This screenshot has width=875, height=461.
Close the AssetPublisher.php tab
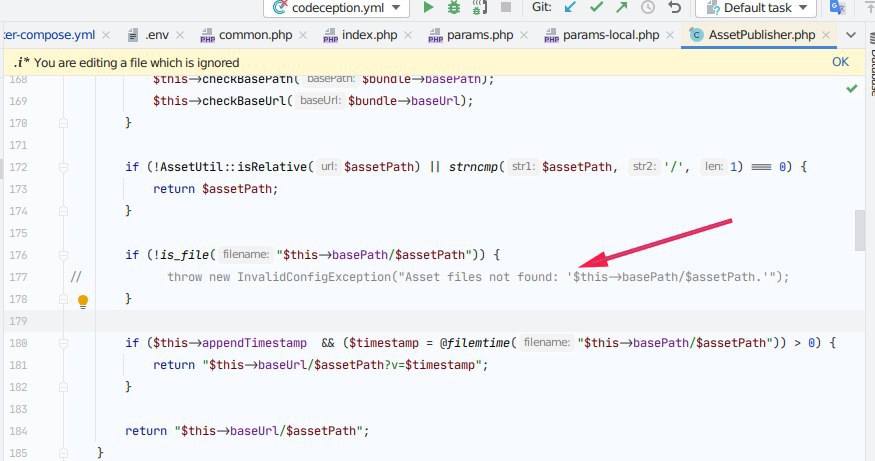[826, 35]
